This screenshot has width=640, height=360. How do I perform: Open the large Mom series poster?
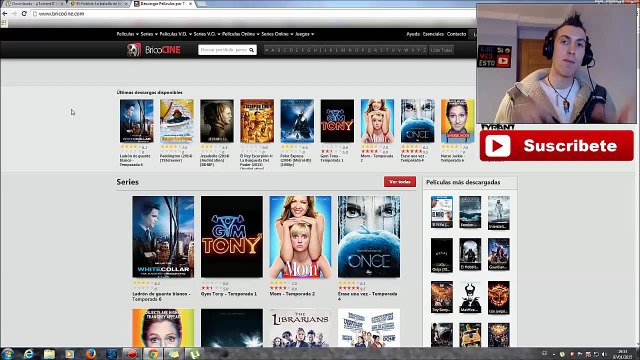coord(300,237)
